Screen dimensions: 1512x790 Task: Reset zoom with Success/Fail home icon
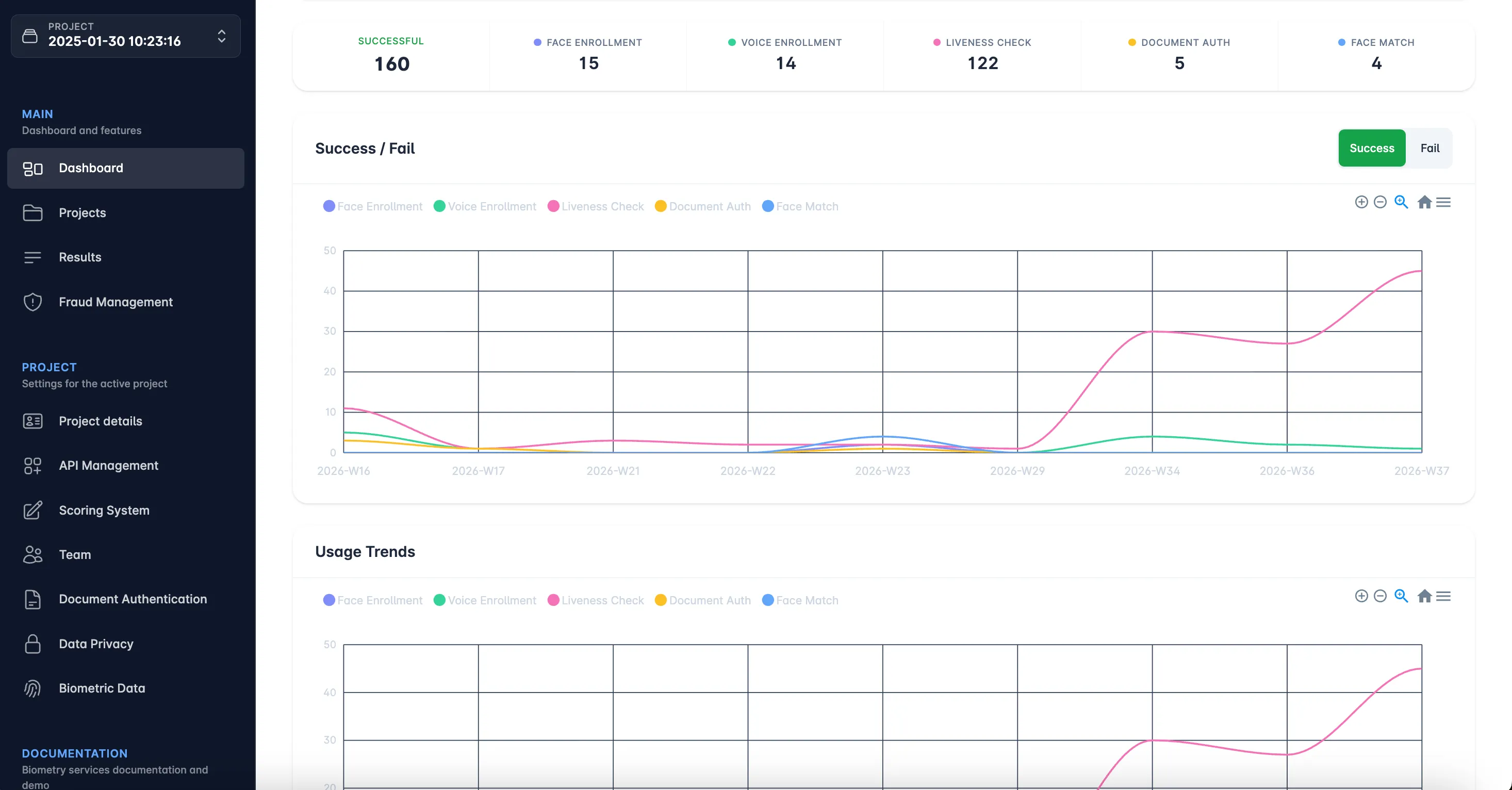(1424, 203)
